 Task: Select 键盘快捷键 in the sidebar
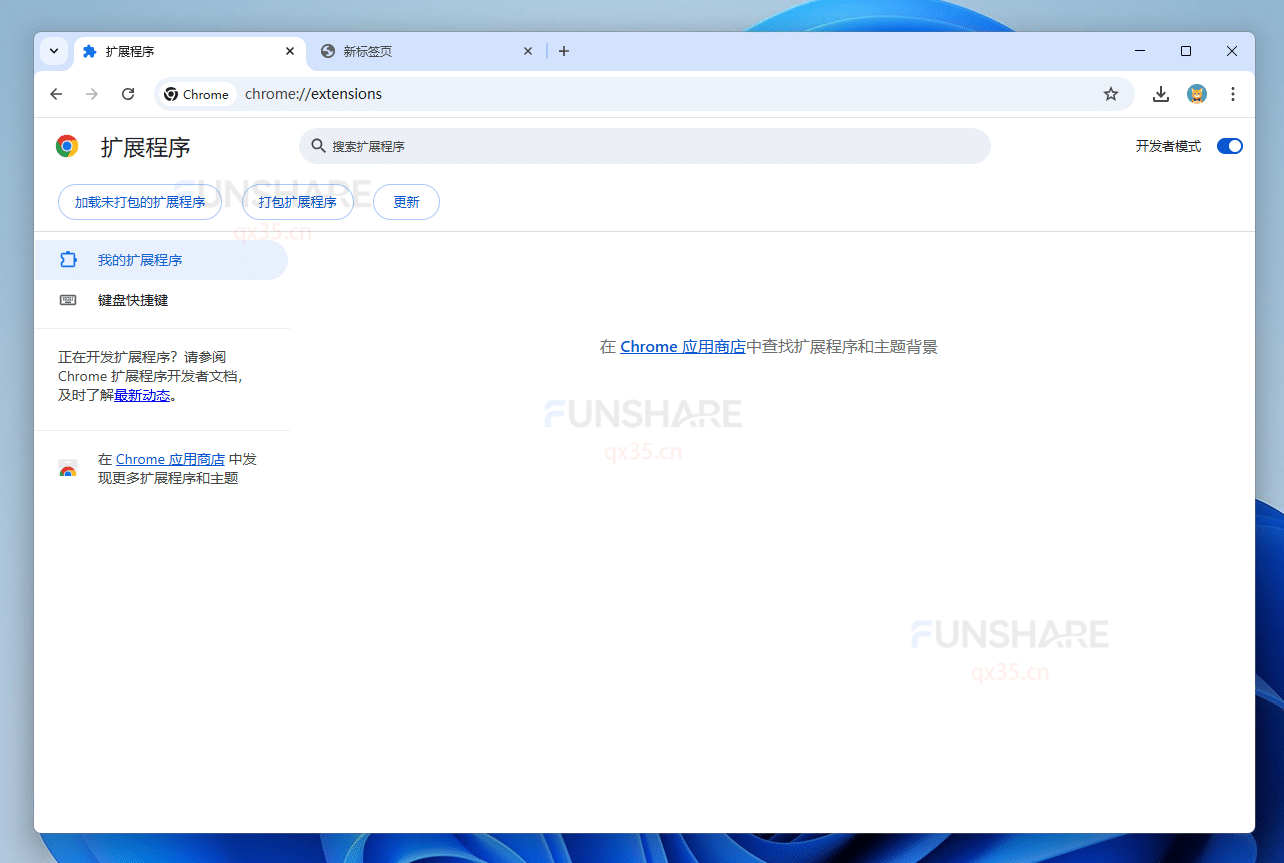pyautogui.click(x=134, y=300)
